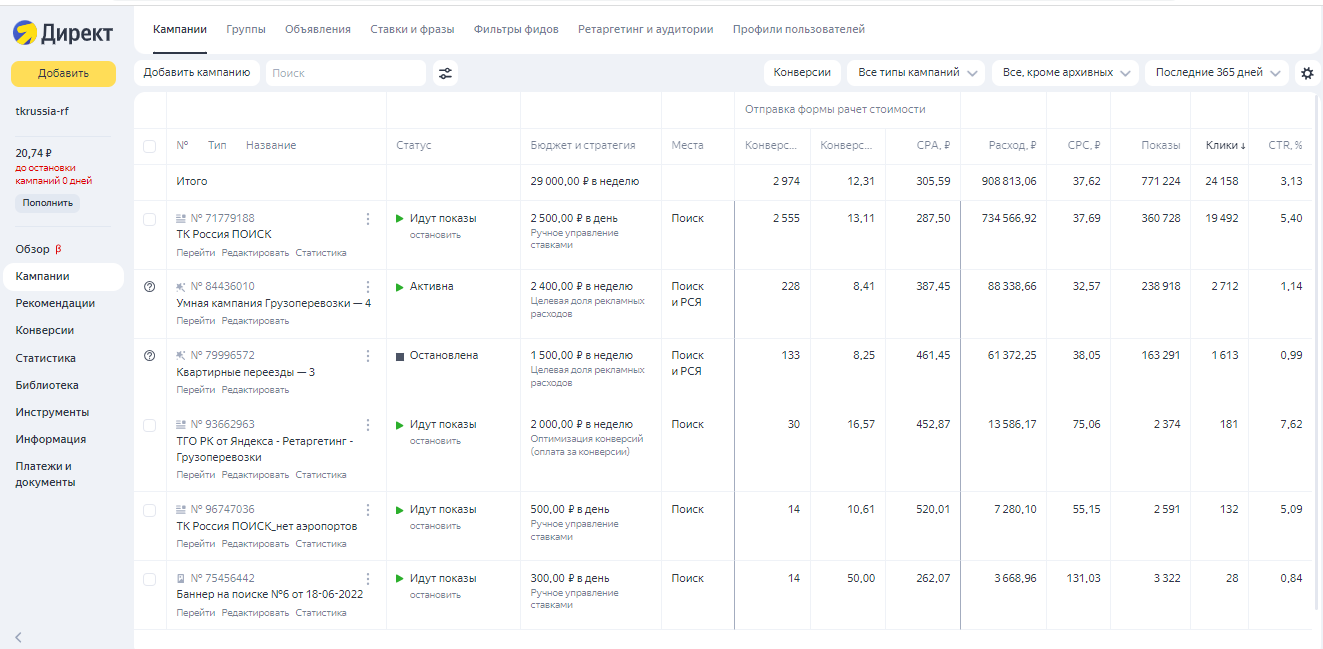Click Пополнить balance button
Screen dimensions: 1323x649
click(x=48, y=203)
